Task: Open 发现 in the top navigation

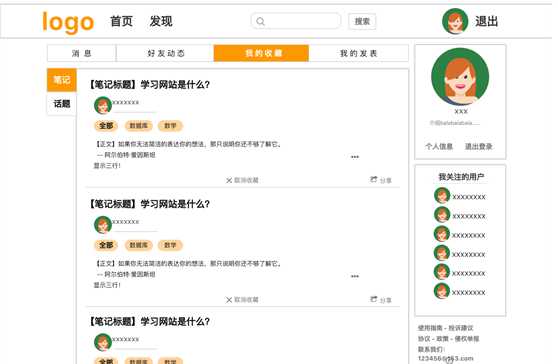Action: (161, 21)
